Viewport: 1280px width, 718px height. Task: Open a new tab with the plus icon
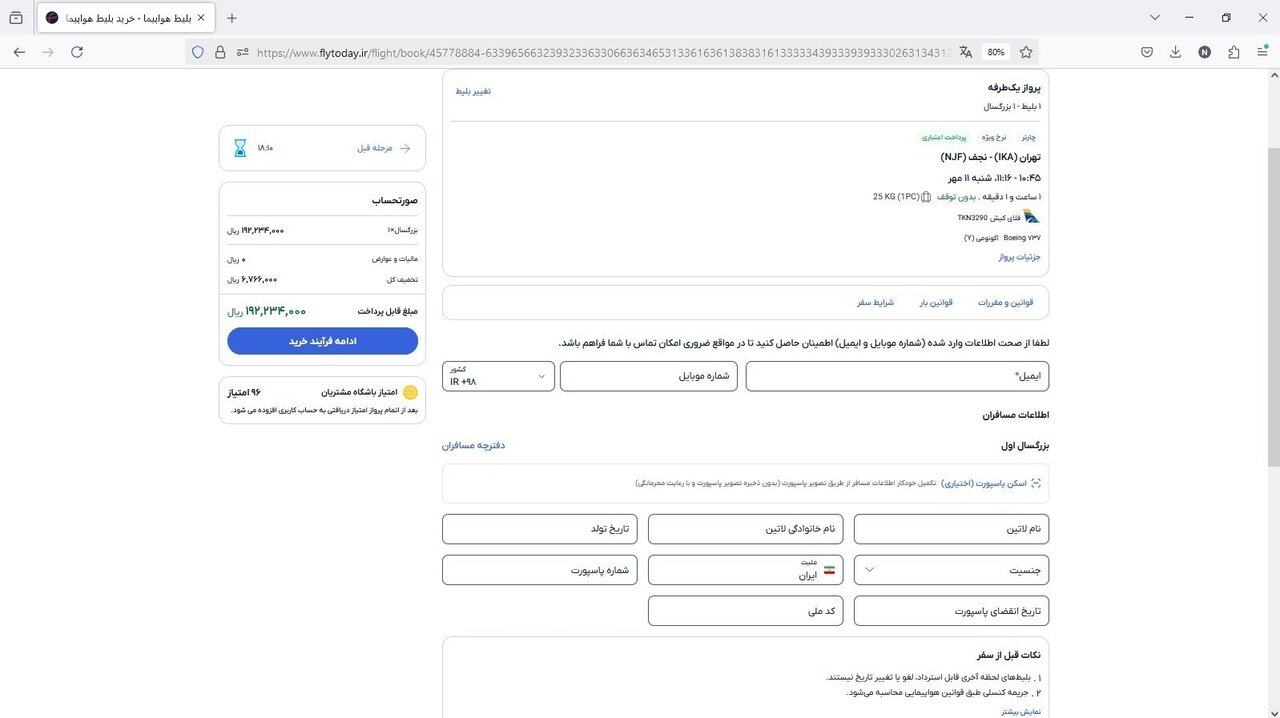tap(232, 18)
